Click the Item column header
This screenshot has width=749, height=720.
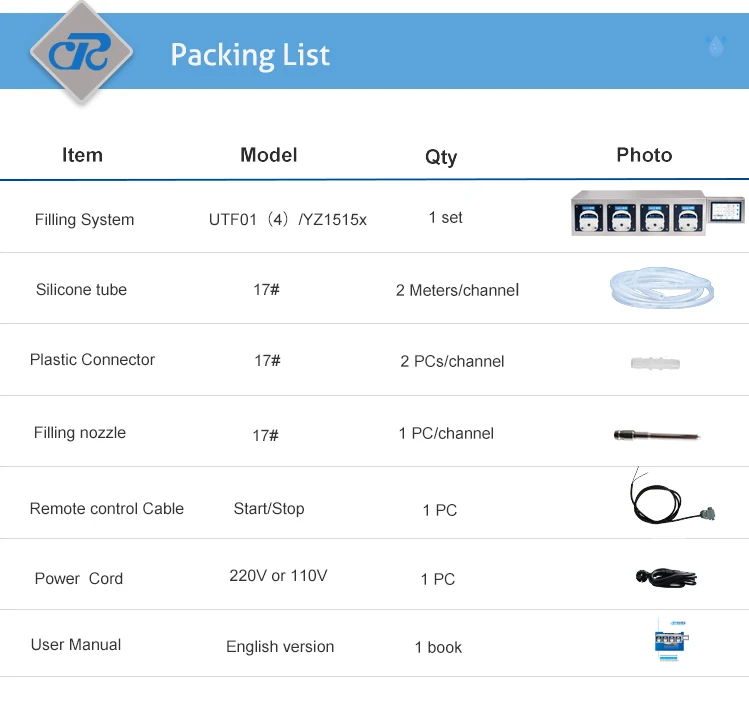tap(82, 155)
